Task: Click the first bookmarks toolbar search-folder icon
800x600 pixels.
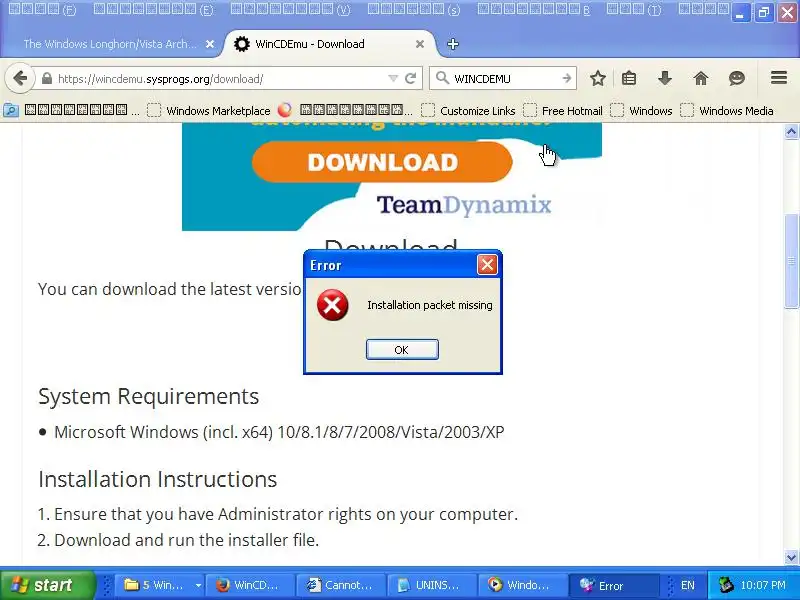Action: 11,110
